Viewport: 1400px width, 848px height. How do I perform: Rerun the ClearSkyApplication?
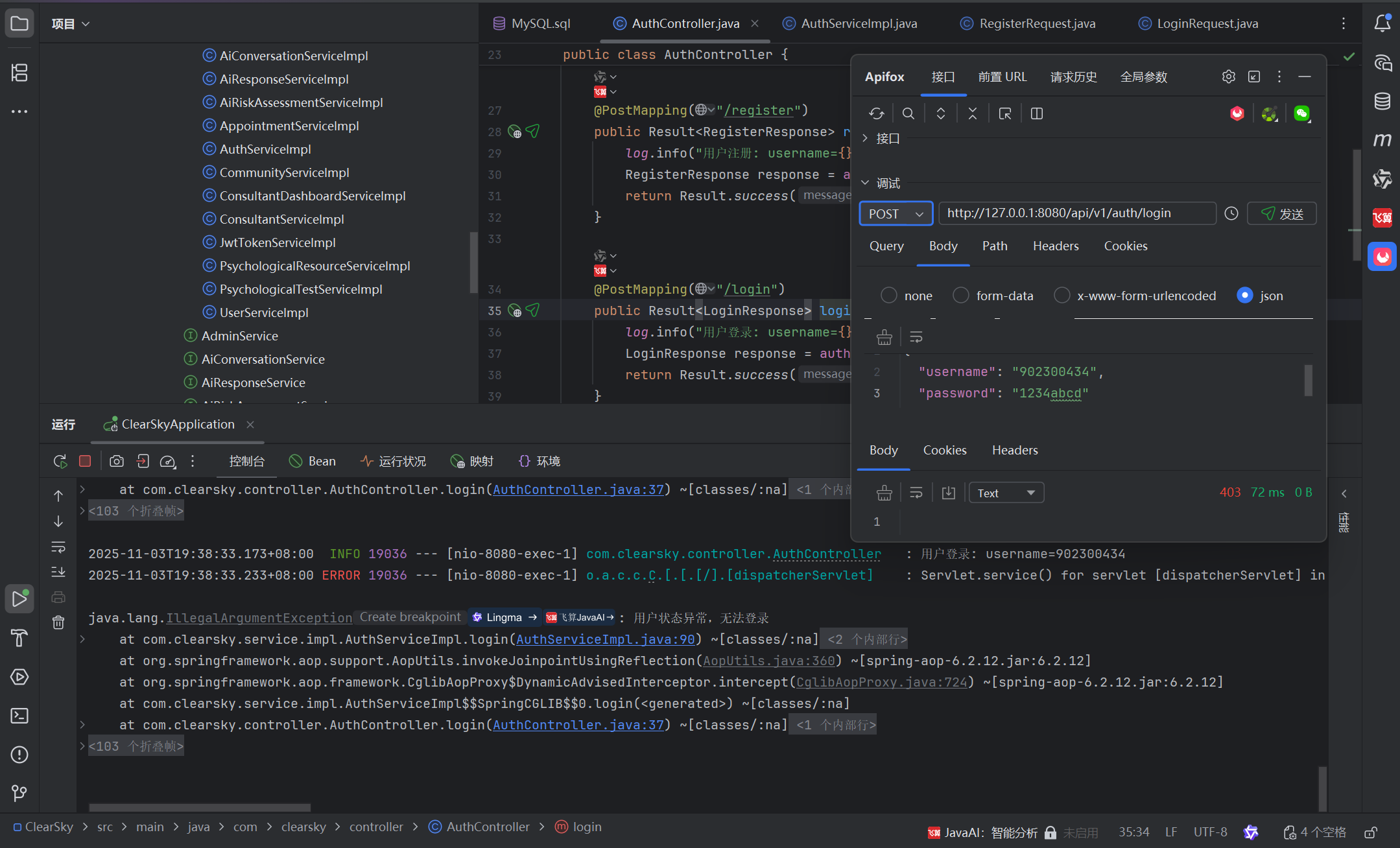click(x=60, y=461)
